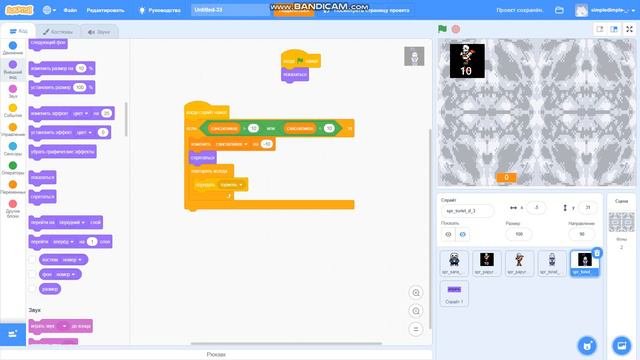The width and height of the screenshot is (640, 360).
Task: Open вперед direction dropdown in palette
Action: click(x=63, y=242)
